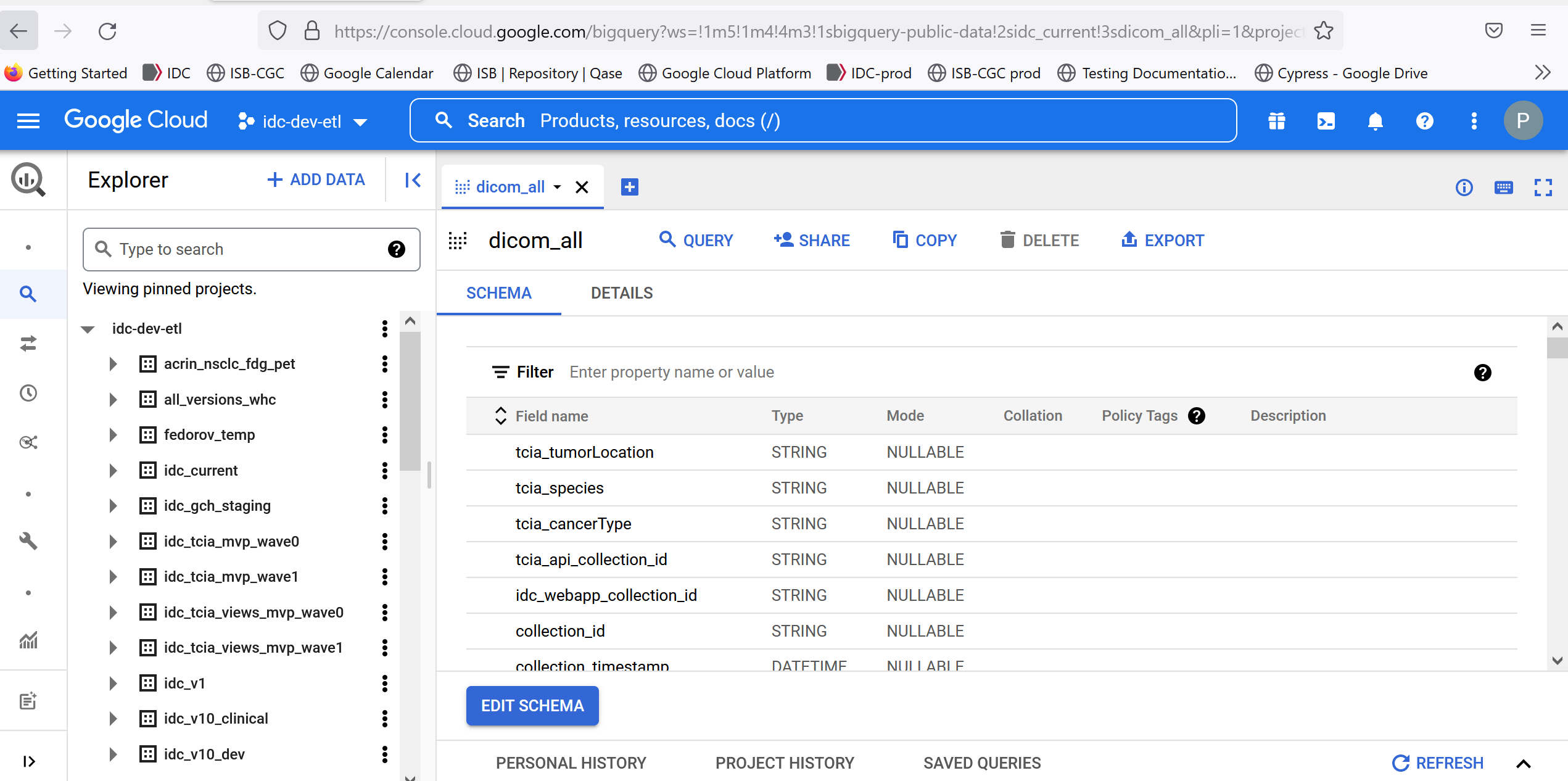Switch to the DETAILS tab
The height and width of the screenshot is (781, 1568).
(x=621, y=292)
